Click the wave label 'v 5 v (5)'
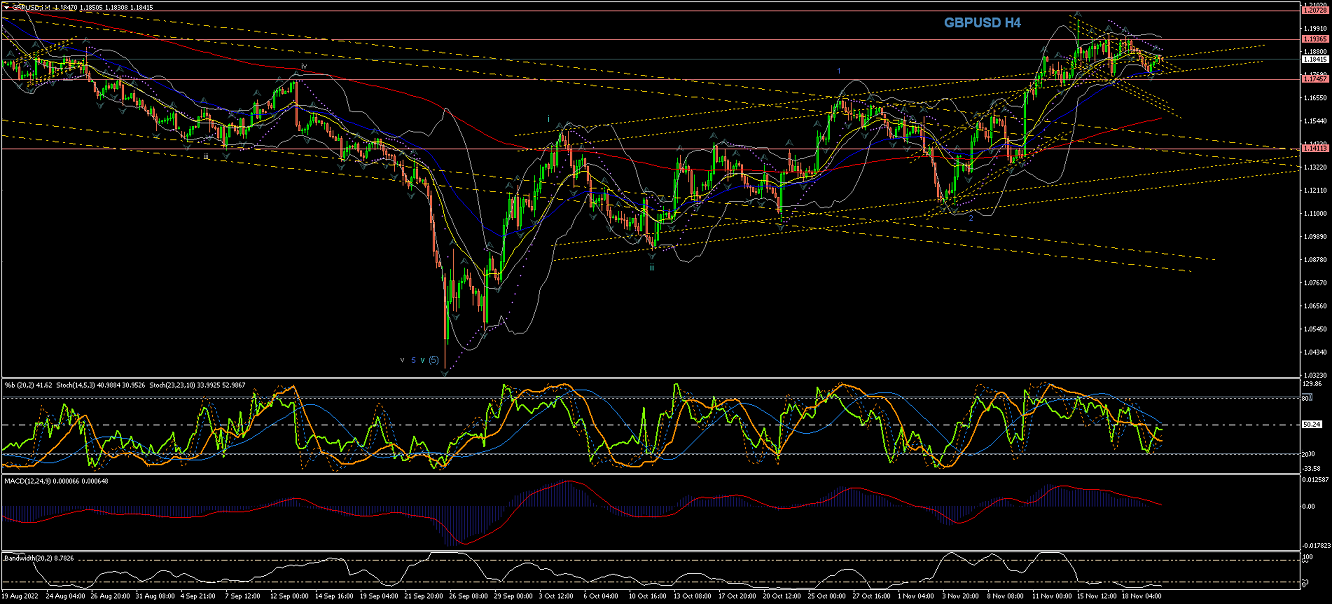The width and height of the screenshot is (1332, 604). pos(419,359)
